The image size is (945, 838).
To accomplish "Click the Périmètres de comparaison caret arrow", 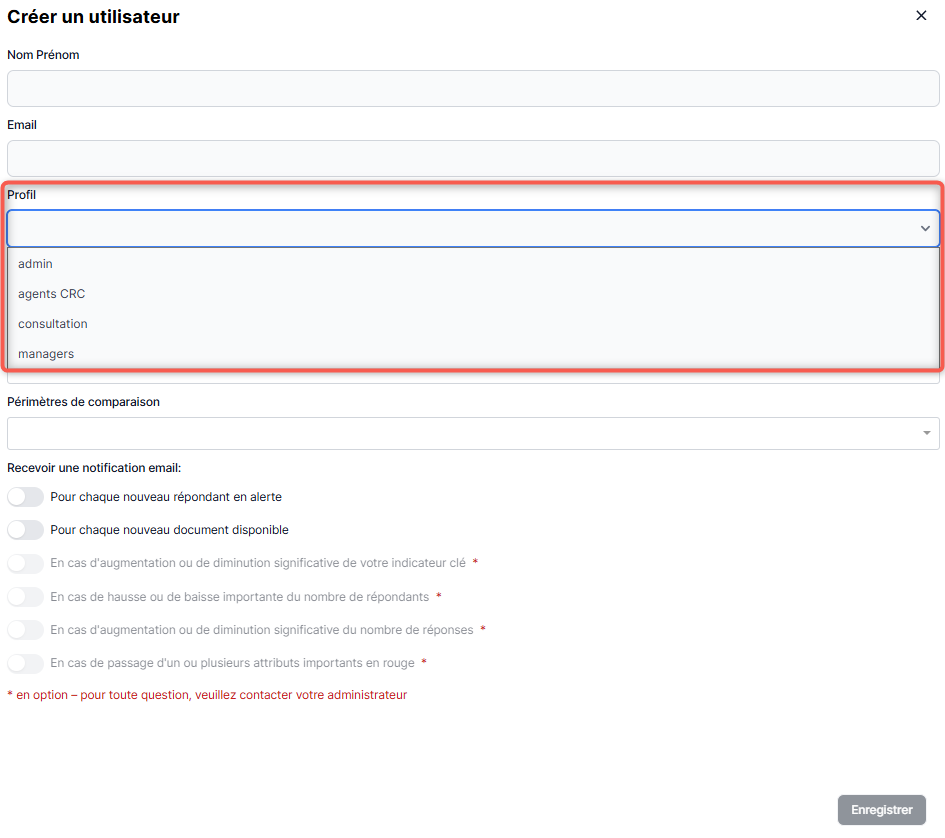I will click(x=926, y=434).
